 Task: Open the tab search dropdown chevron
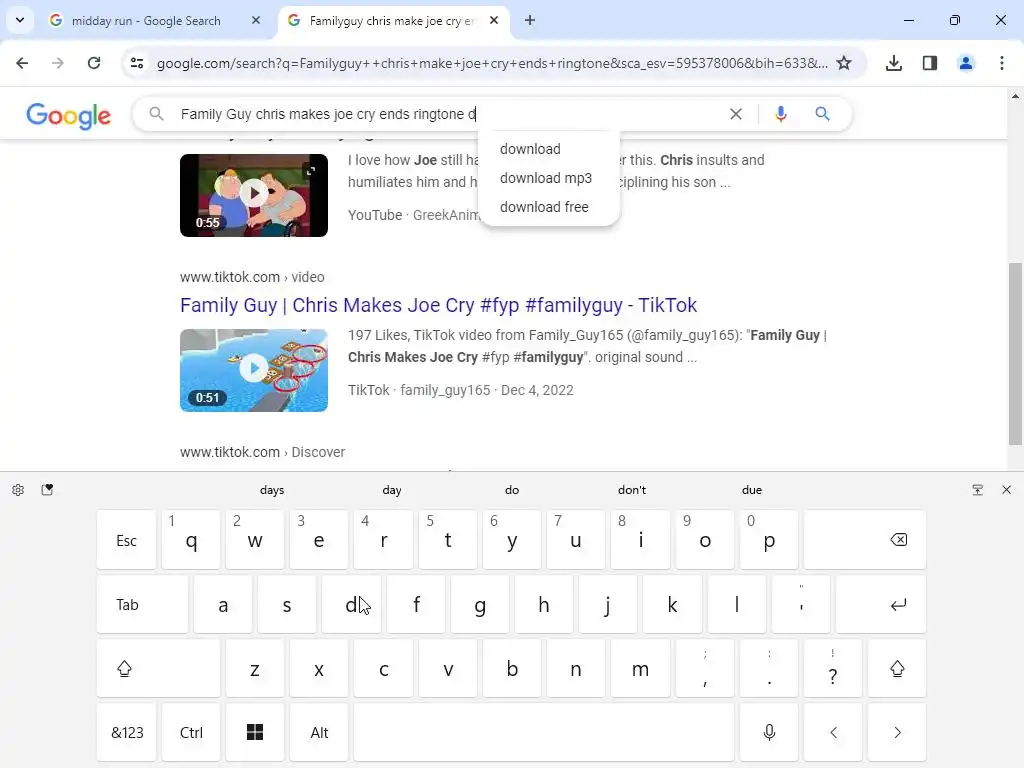20,20
